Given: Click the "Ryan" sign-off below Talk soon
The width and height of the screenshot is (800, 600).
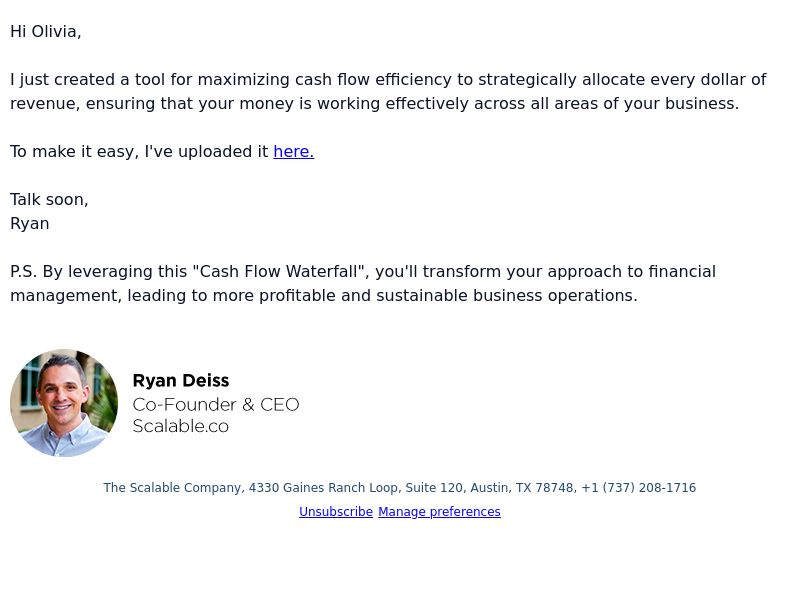Looking at the screenshot, I should [x=30, y=223].
